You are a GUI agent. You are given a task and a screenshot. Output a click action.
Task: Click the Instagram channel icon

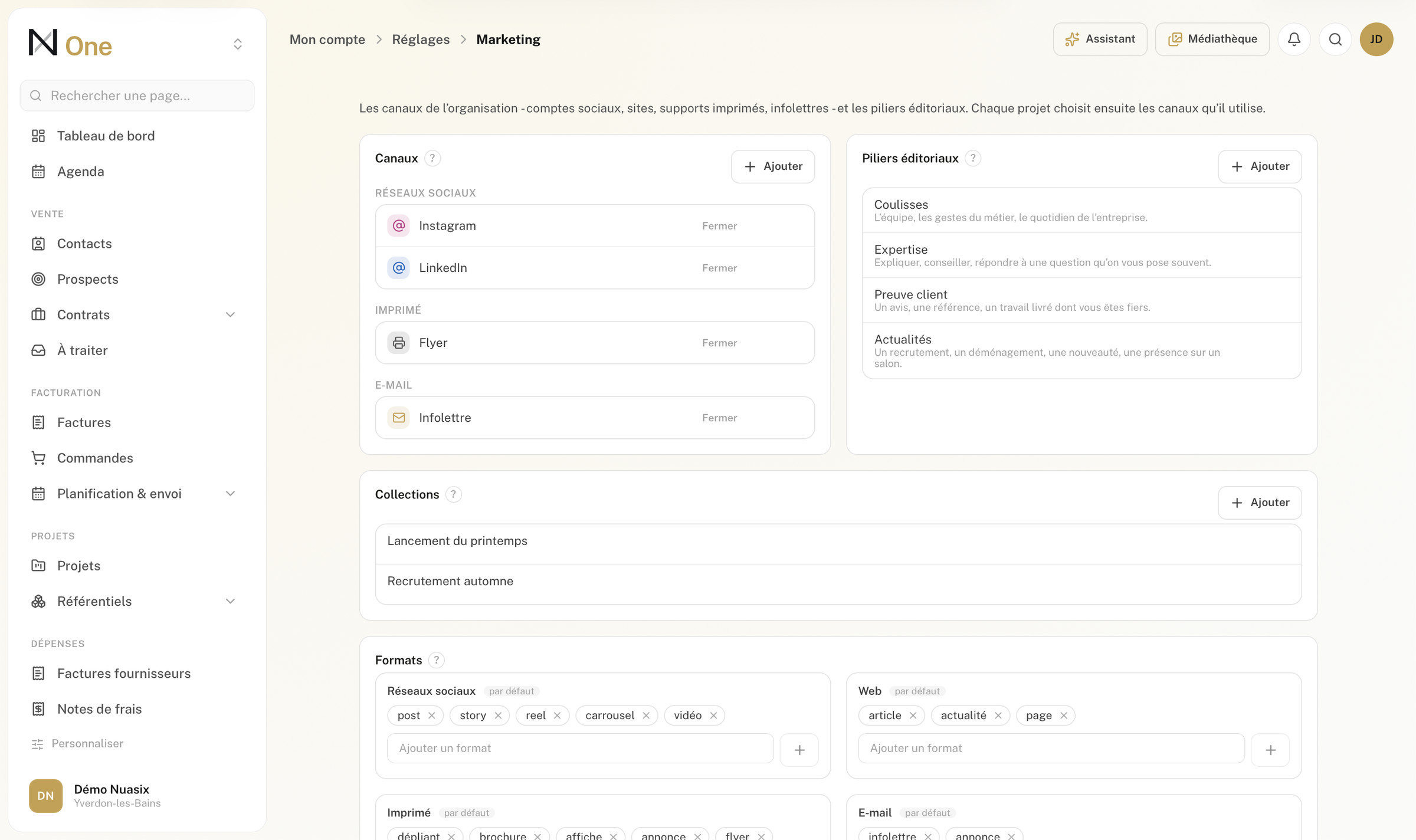[399, 226]
